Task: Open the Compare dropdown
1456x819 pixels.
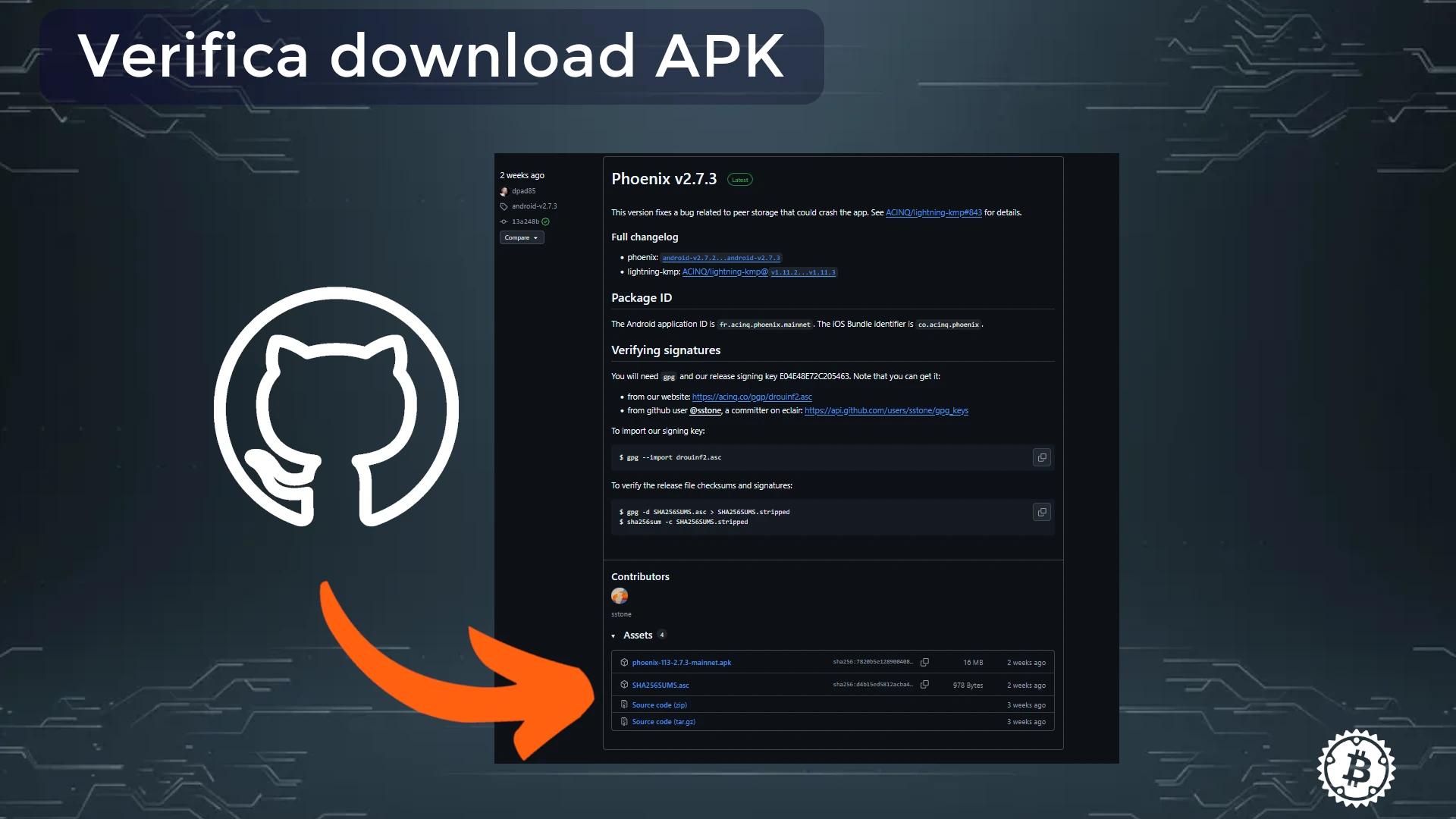Action: (521, 237)
